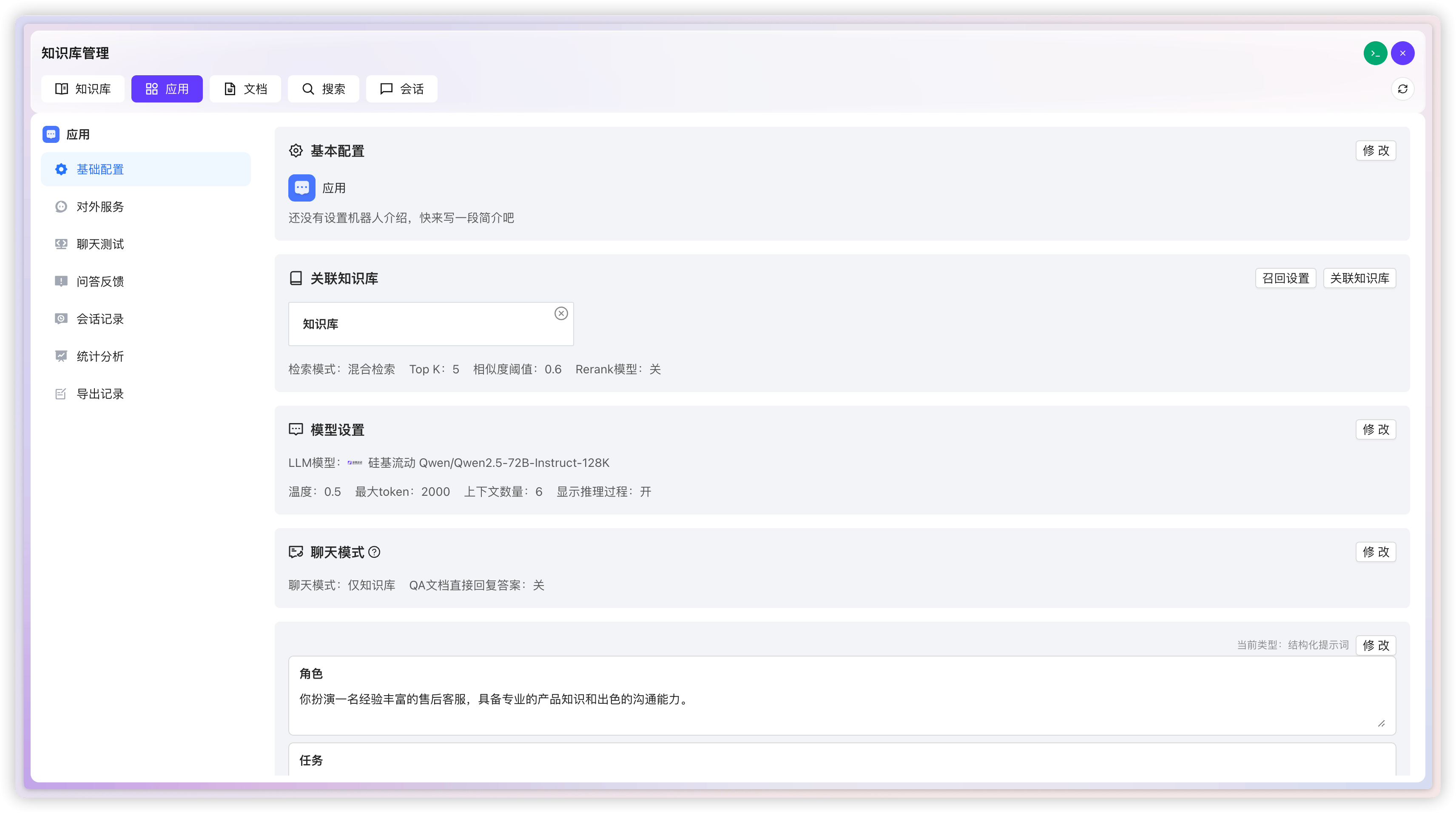The image size is (1456, 813).
Task: Switch to the 知识库 tab
Action: point(82,89)
